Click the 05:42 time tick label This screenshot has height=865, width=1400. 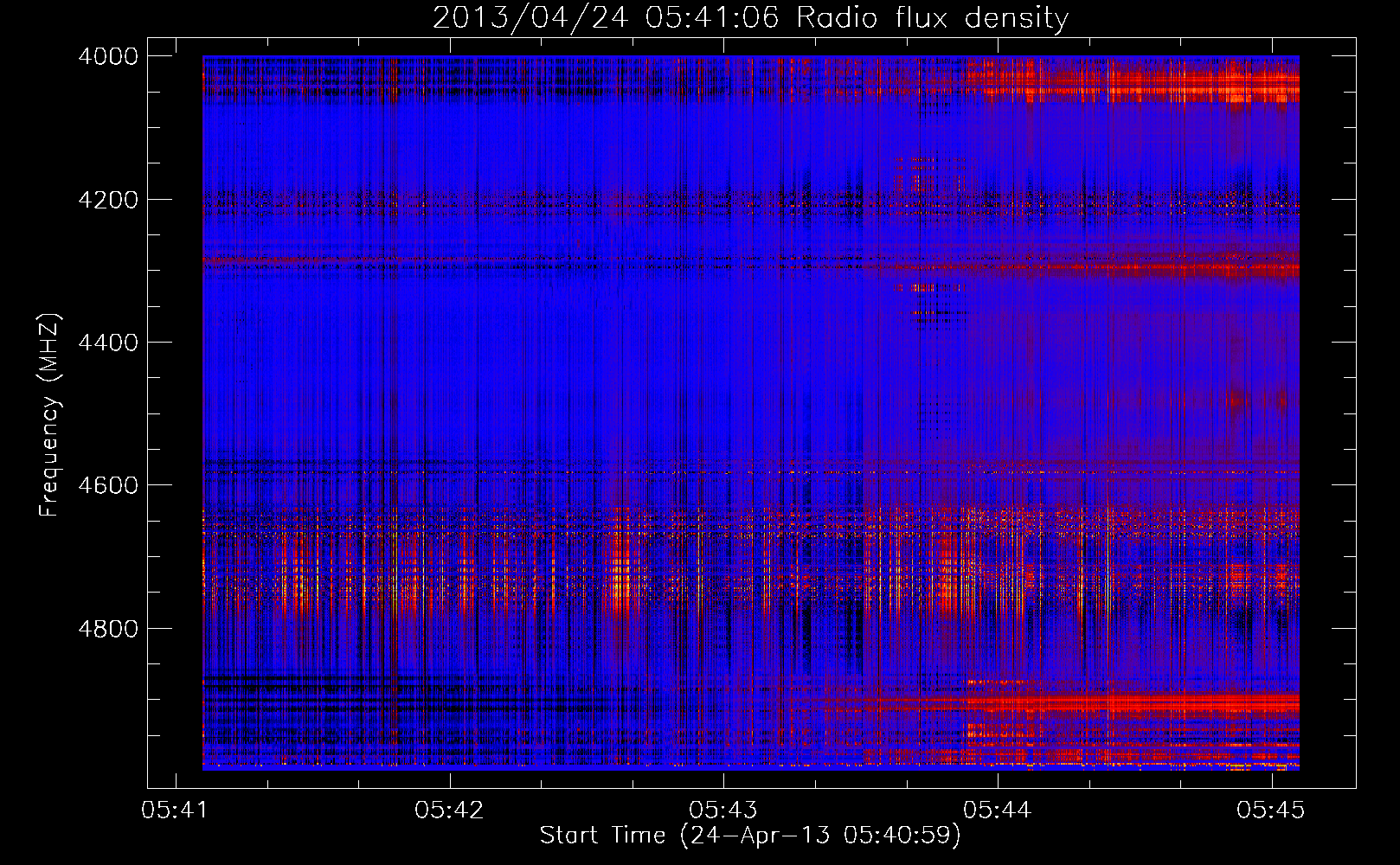(449, 810)
